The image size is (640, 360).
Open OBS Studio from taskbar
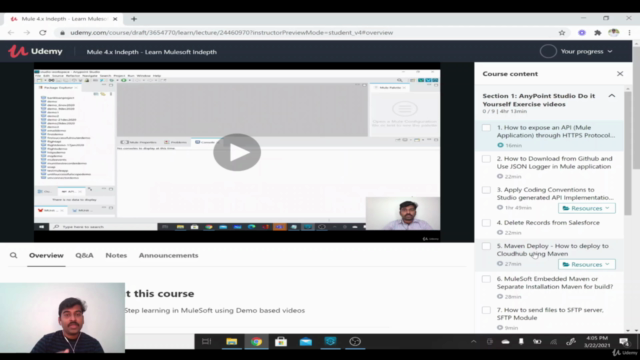pyautogui.click(x=355, y=342)
